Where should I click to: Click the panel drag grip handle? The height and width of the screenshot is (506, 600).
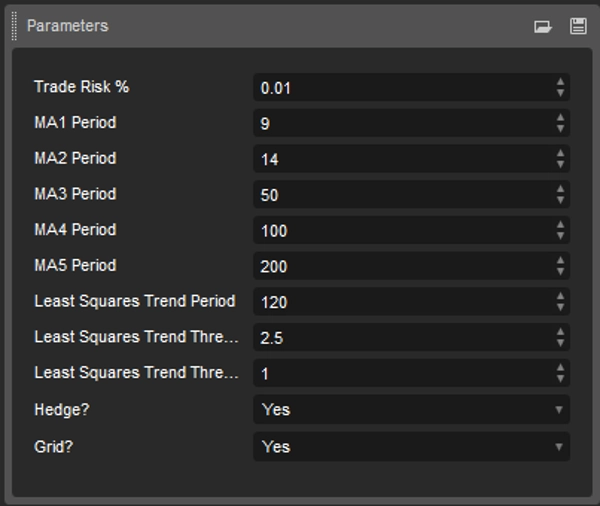pyautogui.click(x=14, y=26)
